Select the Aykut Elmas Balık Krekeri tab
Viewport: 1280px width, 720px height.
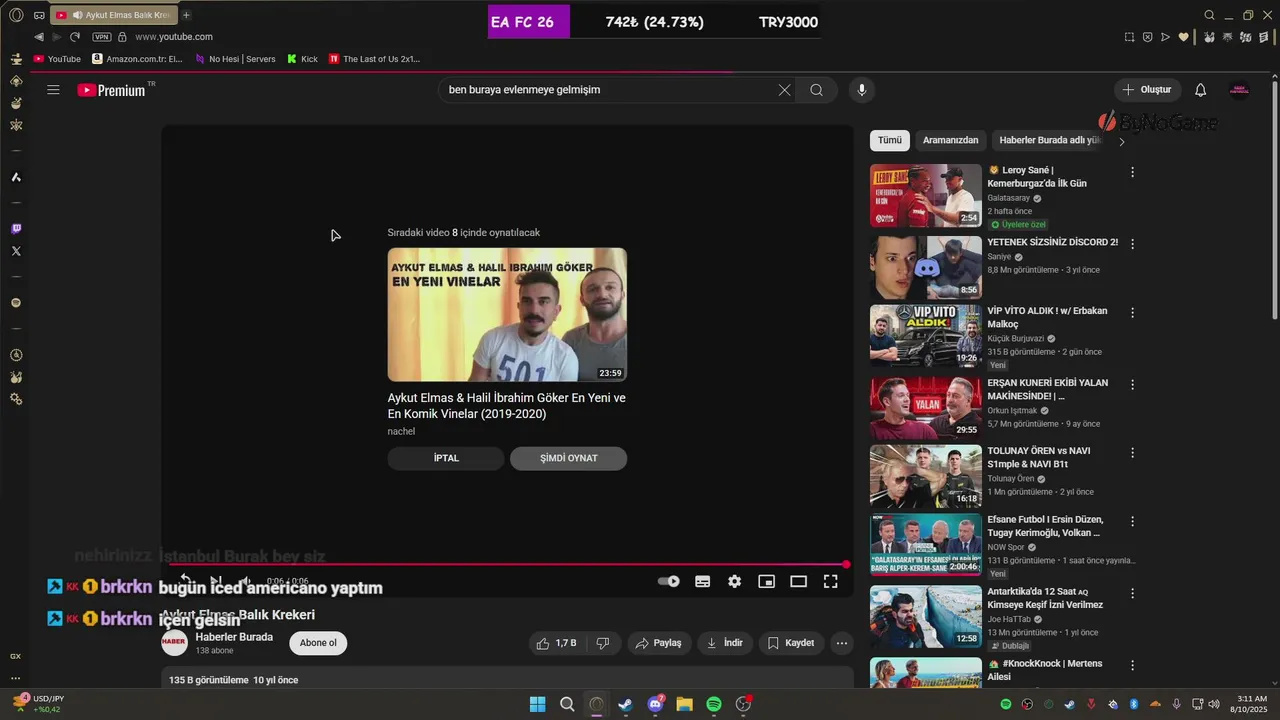pyautogui.click(x=113, y=15)
